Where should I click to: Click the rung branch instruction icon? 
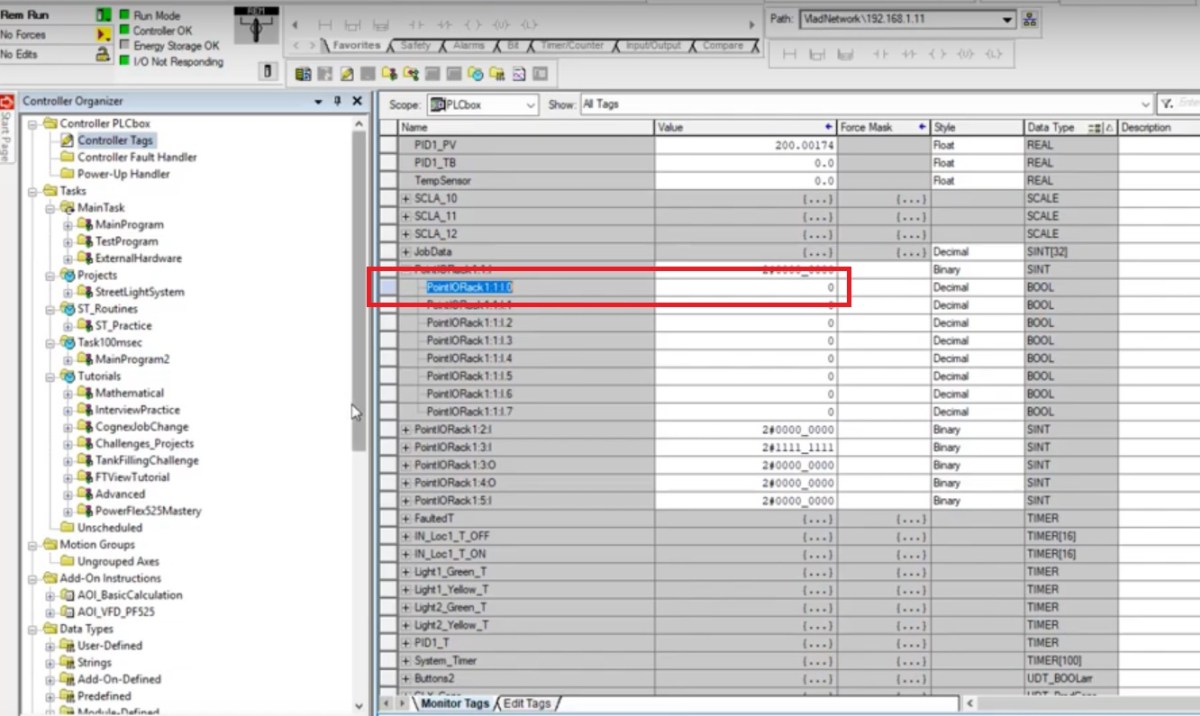(x=355, y=25)
